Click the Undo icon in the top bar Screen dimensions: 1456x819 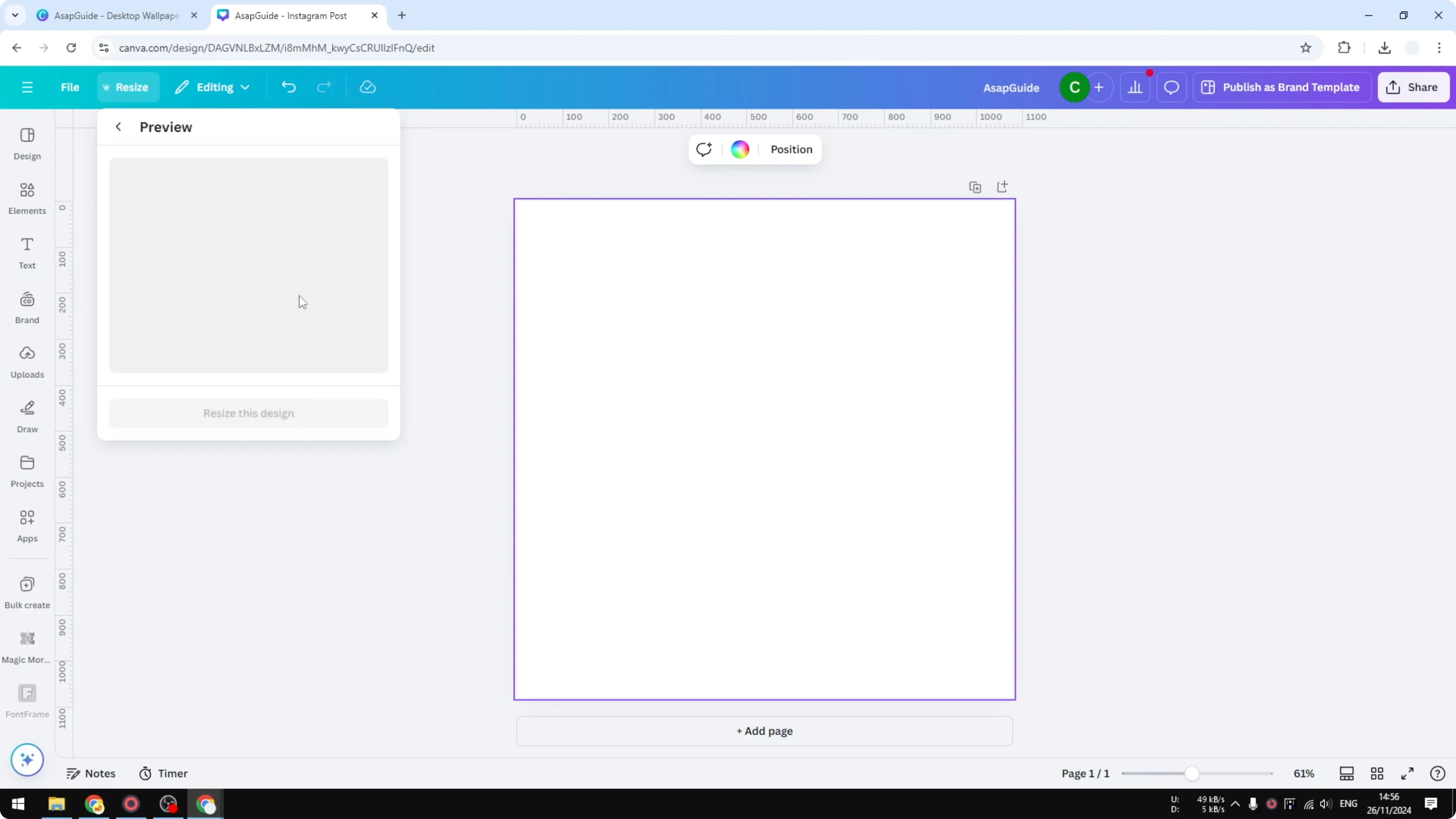point(288,87)
